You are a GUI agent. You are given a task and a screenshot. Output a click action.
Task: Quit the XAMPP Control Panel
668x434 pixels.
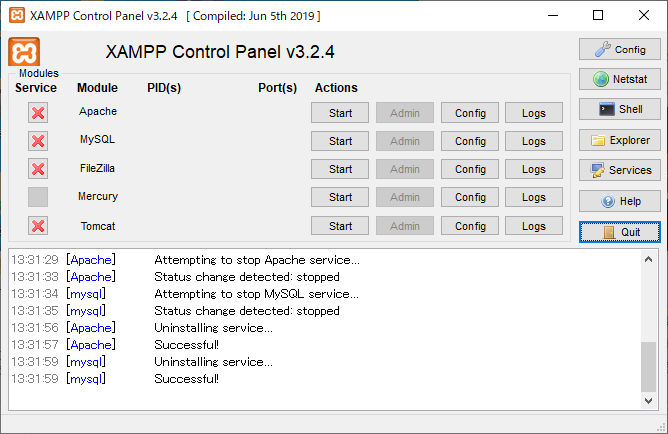coord(619,232)
